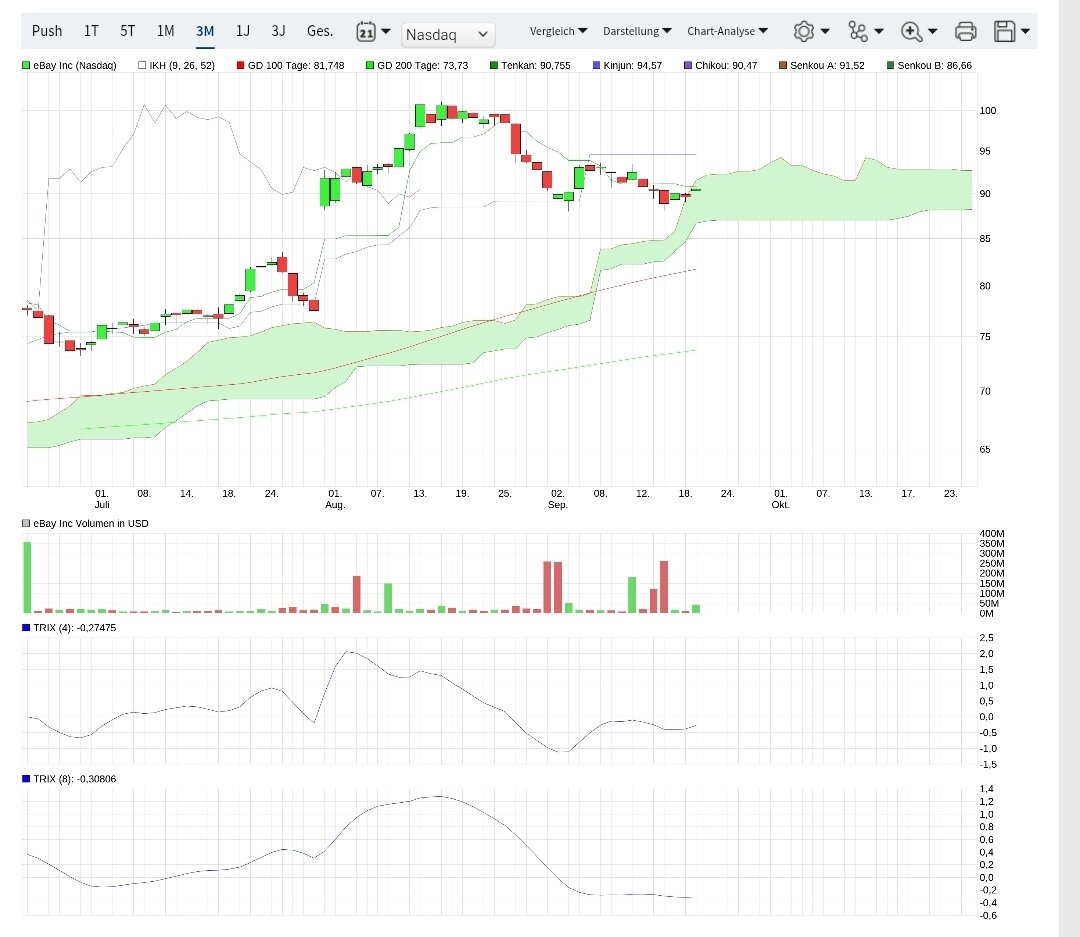This screenshot has width=1080, height=937.
Task: Open the Nasdaq exchange dropdown
Action: click(x=448, y=35)
